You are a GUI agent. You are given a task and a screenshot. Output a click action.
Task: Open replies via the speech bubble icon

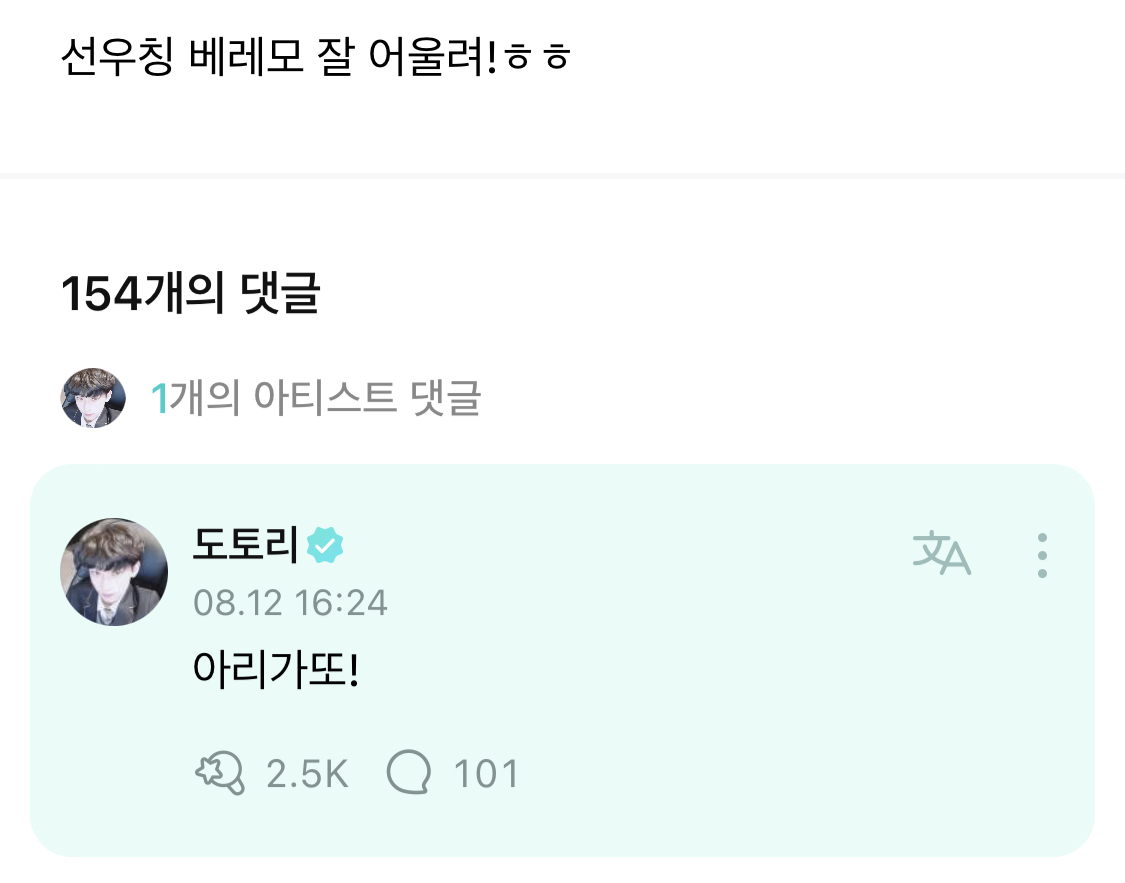pyautogui.click(x=408, y=773)
